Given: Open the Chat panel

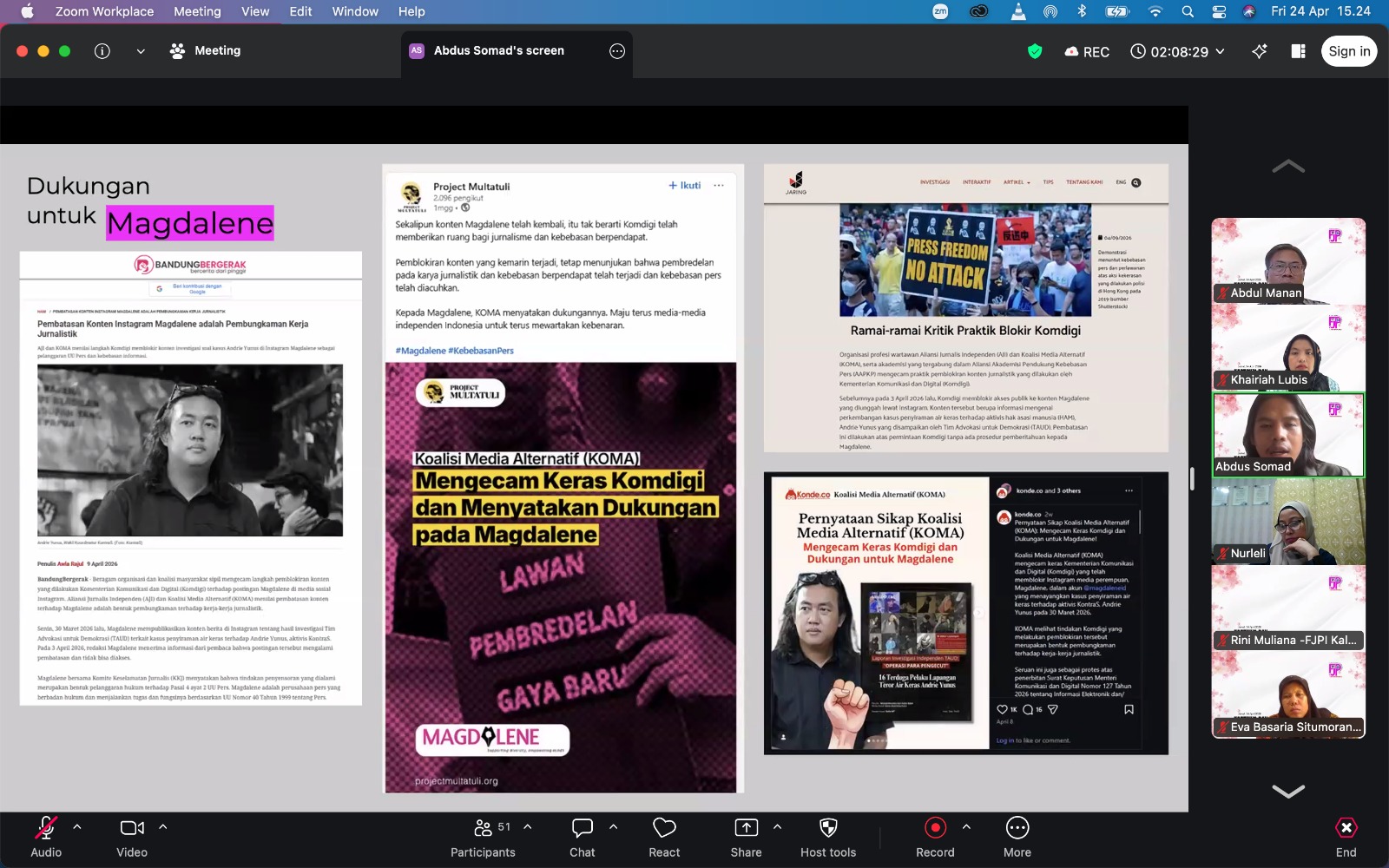Looking at the screenshot, I should (x=582, y=838).
